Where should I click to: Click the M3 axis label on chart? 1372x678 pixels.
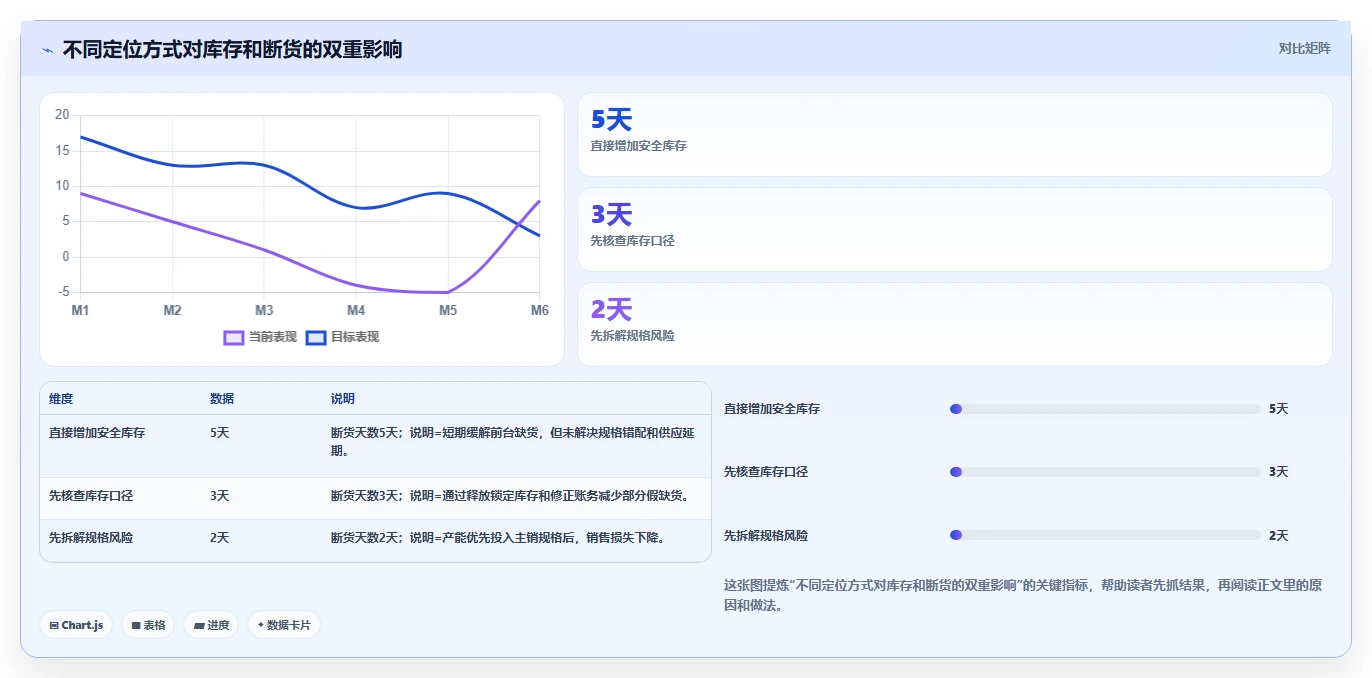click(264, 310)
